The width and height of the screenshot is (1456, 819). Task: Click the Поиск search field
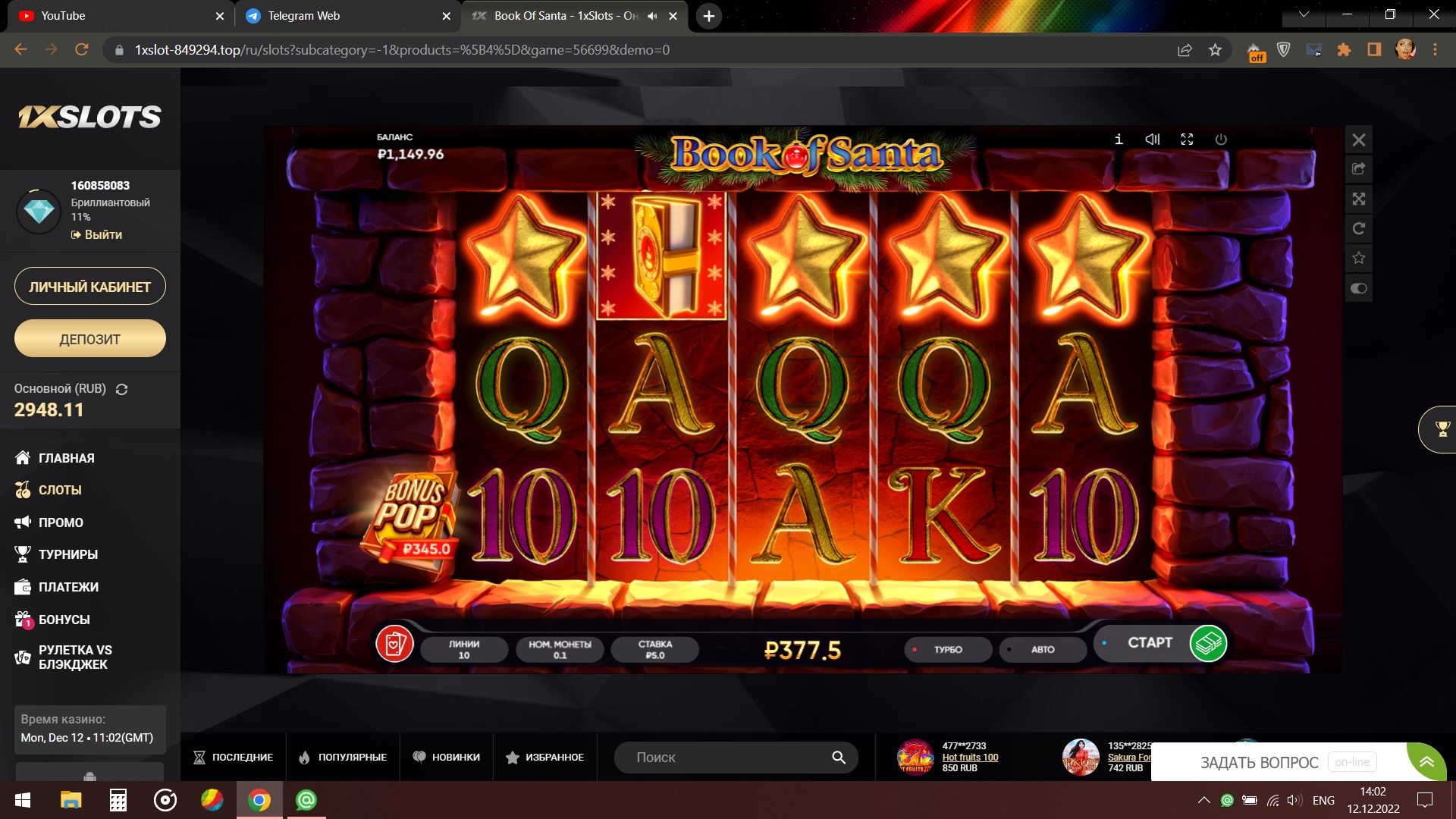(736, 758)
